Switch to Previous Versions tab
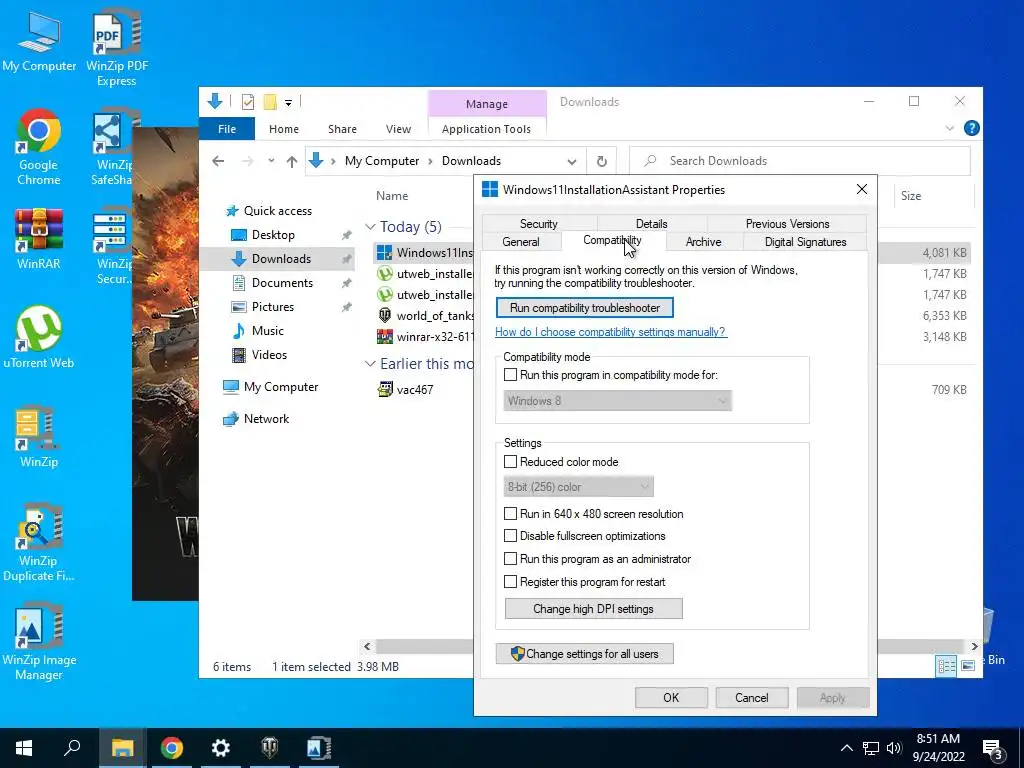1024x768 pixels. coord(788,223)
